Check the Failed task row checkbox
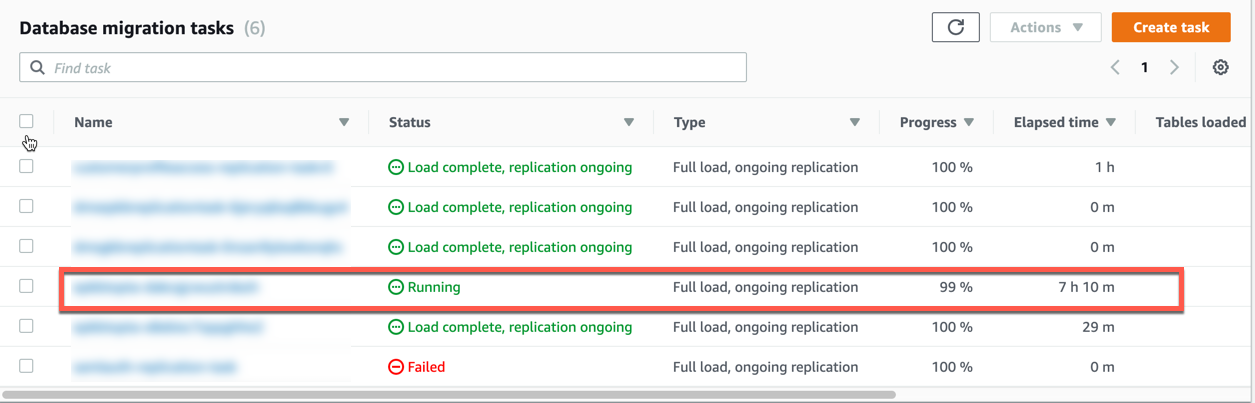 click(27, 366)
